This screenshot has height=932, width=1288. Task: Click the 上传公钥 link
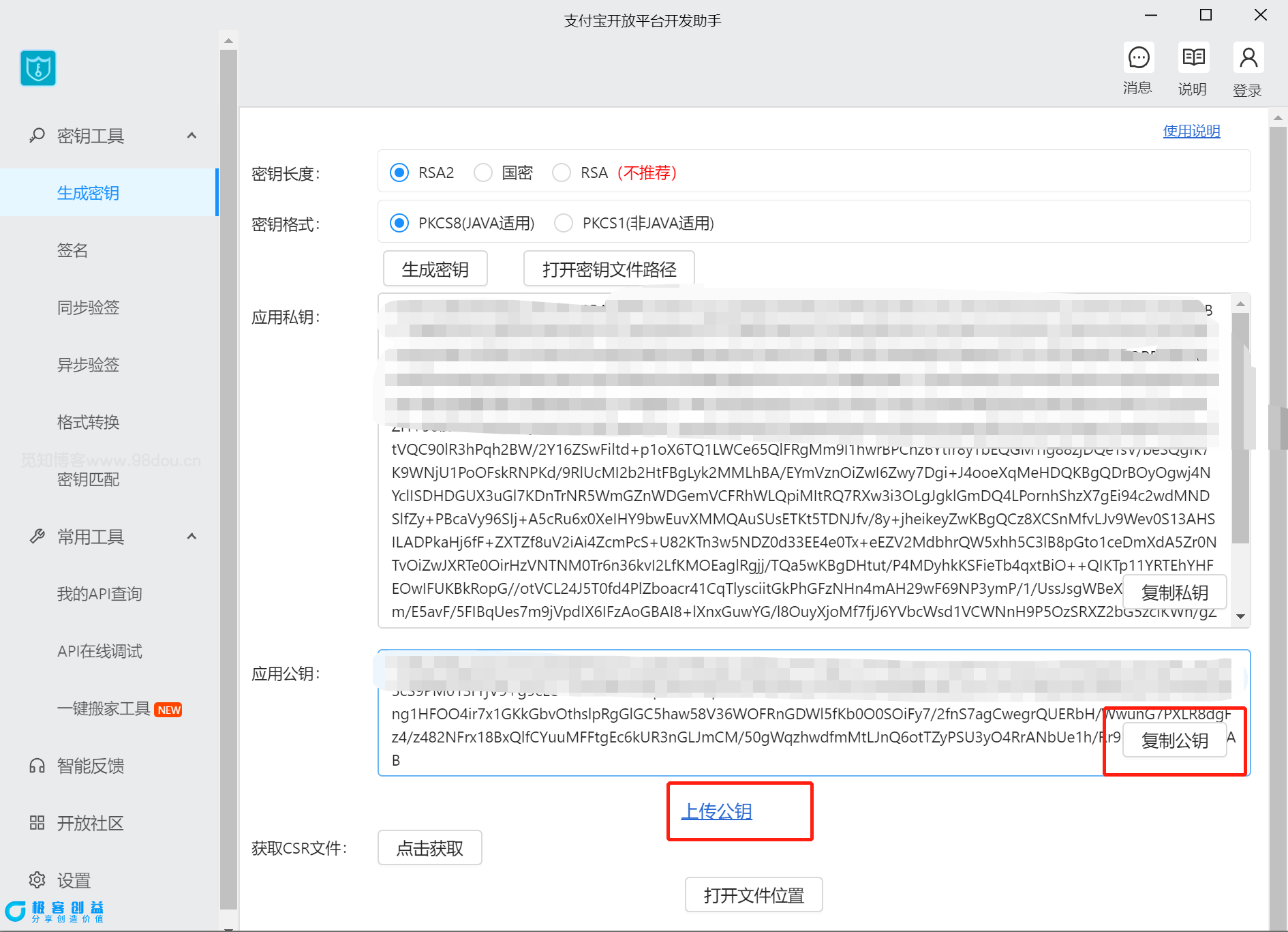(x=716, y=811)
